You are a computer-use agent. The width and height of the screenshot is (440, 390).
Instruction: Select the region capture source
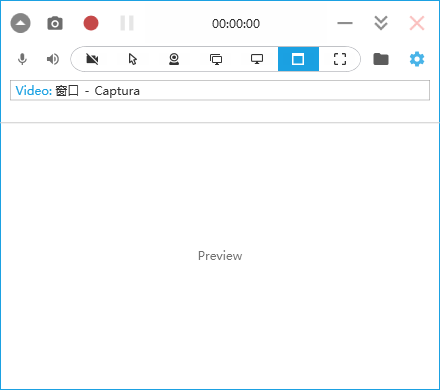(x=340, y=59)
